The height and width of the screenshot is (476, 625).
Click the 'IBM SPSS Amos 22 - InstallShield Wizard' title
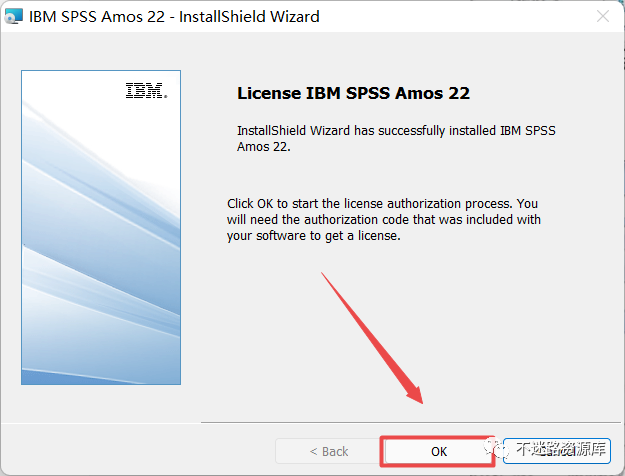click(174, 17)
